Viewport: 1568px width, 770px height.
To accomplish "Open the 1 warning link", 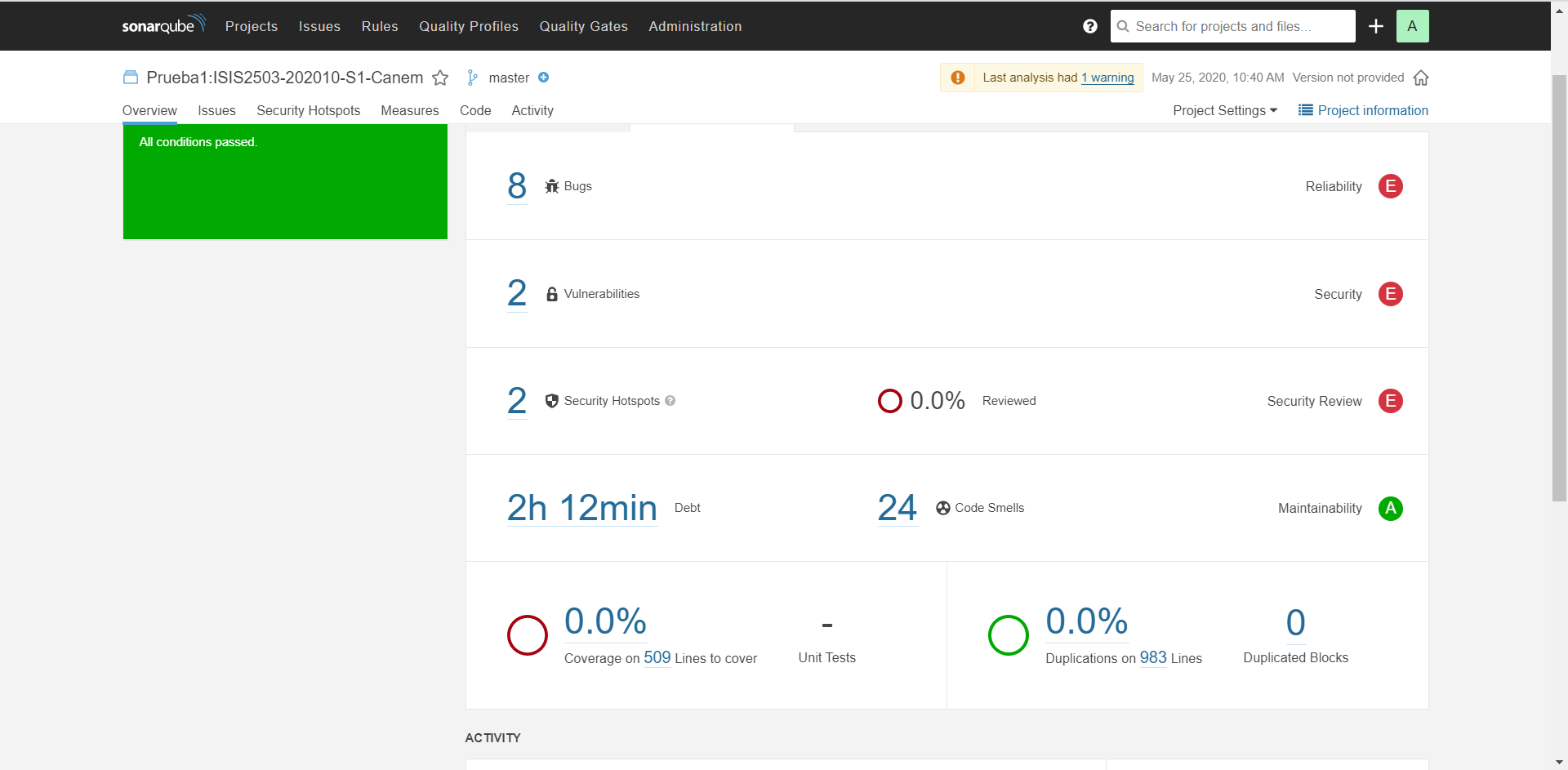I will pos(1107,78).
